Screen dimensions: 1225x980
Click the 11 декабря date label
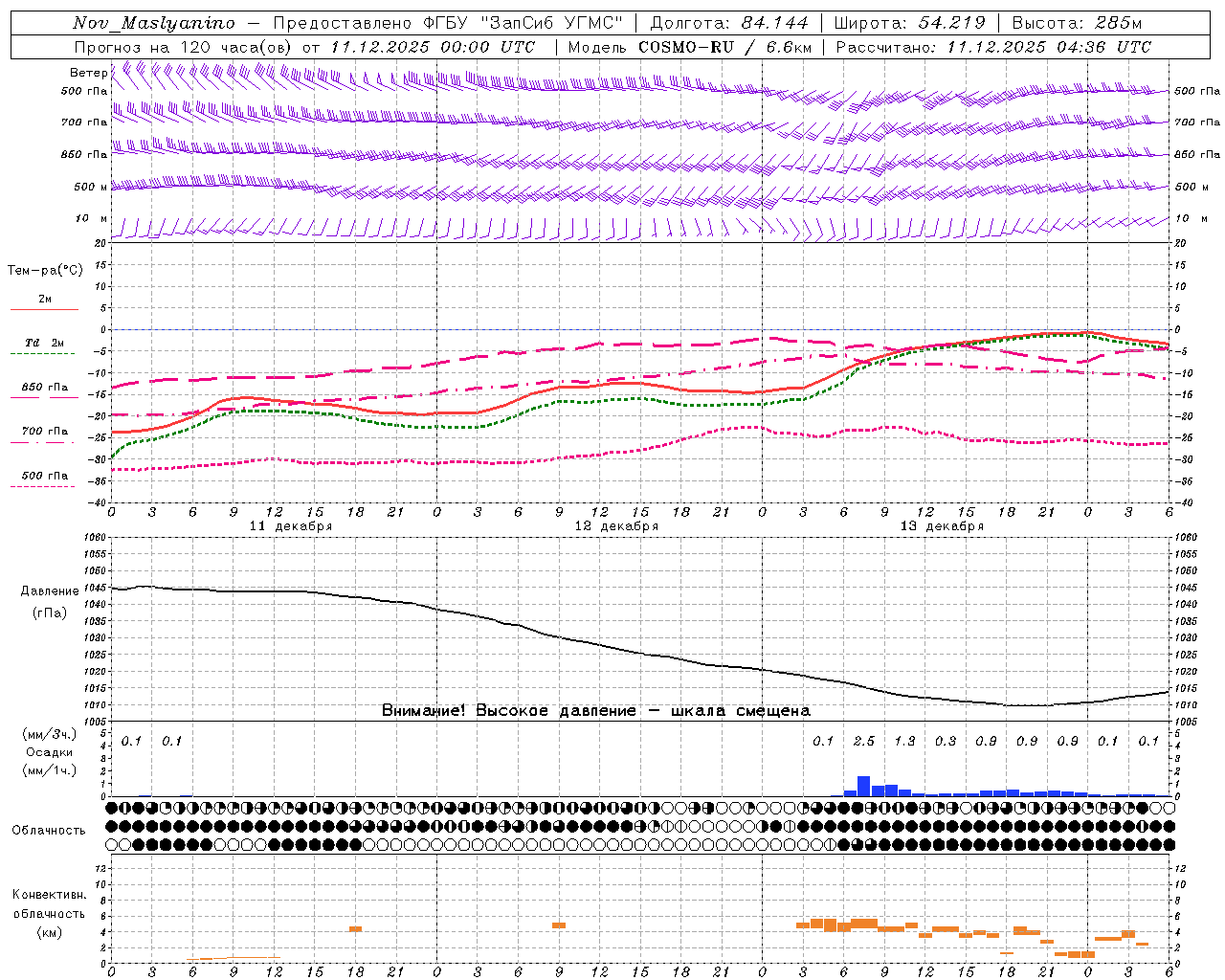coord(291,526)
